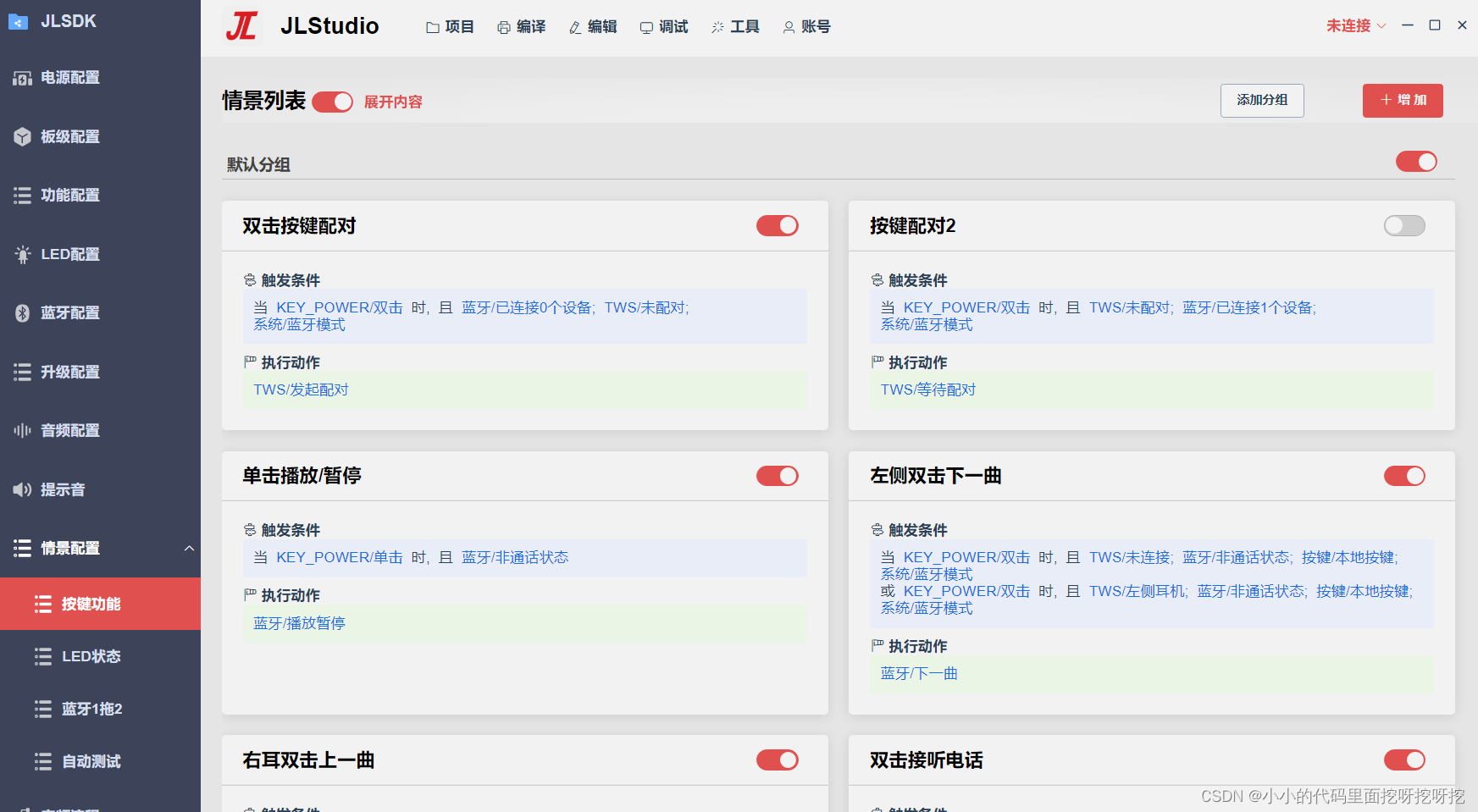Switch to the LED状态 tab under 情景配置

pyautogui.click(x=91, y=656)
